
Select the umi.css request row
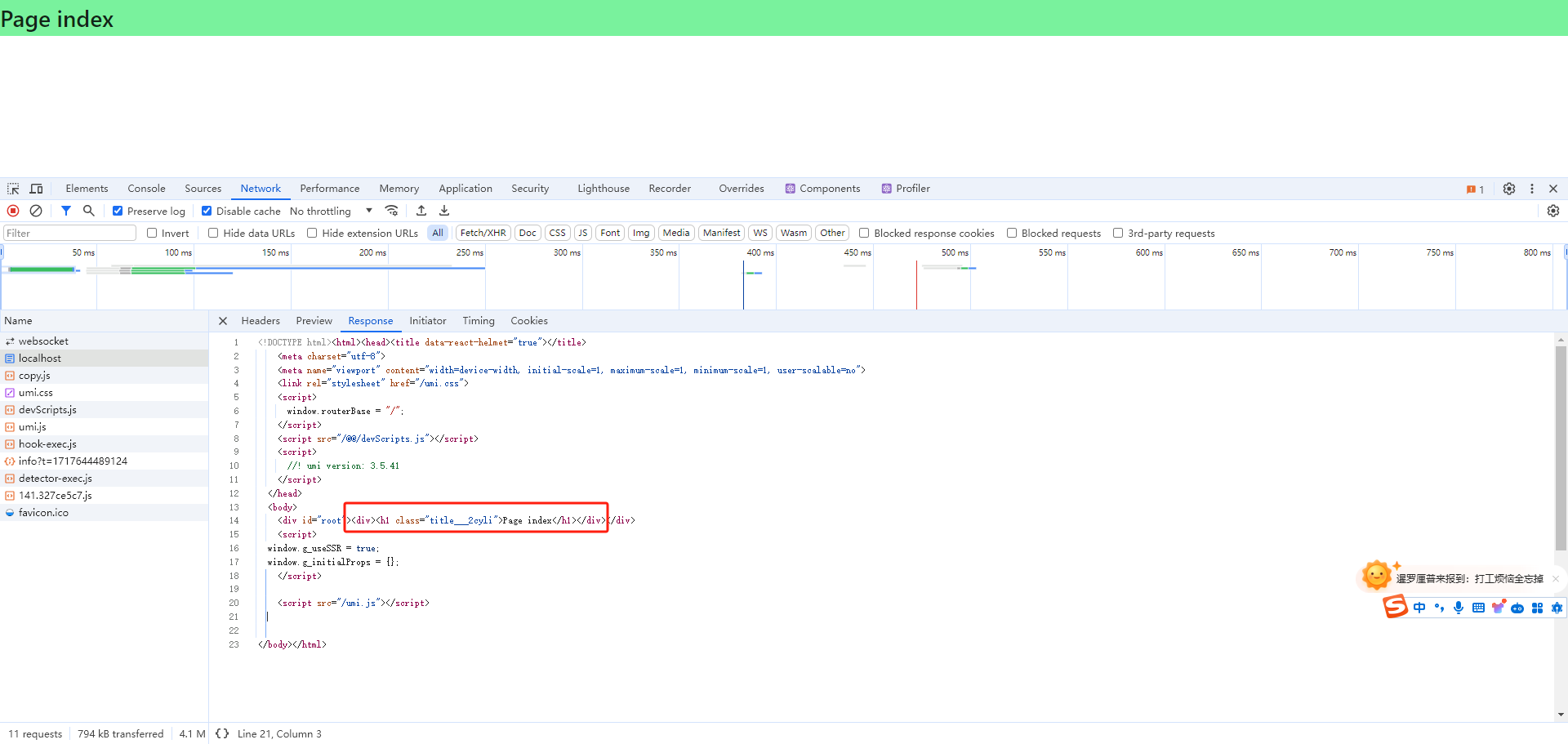104,393
